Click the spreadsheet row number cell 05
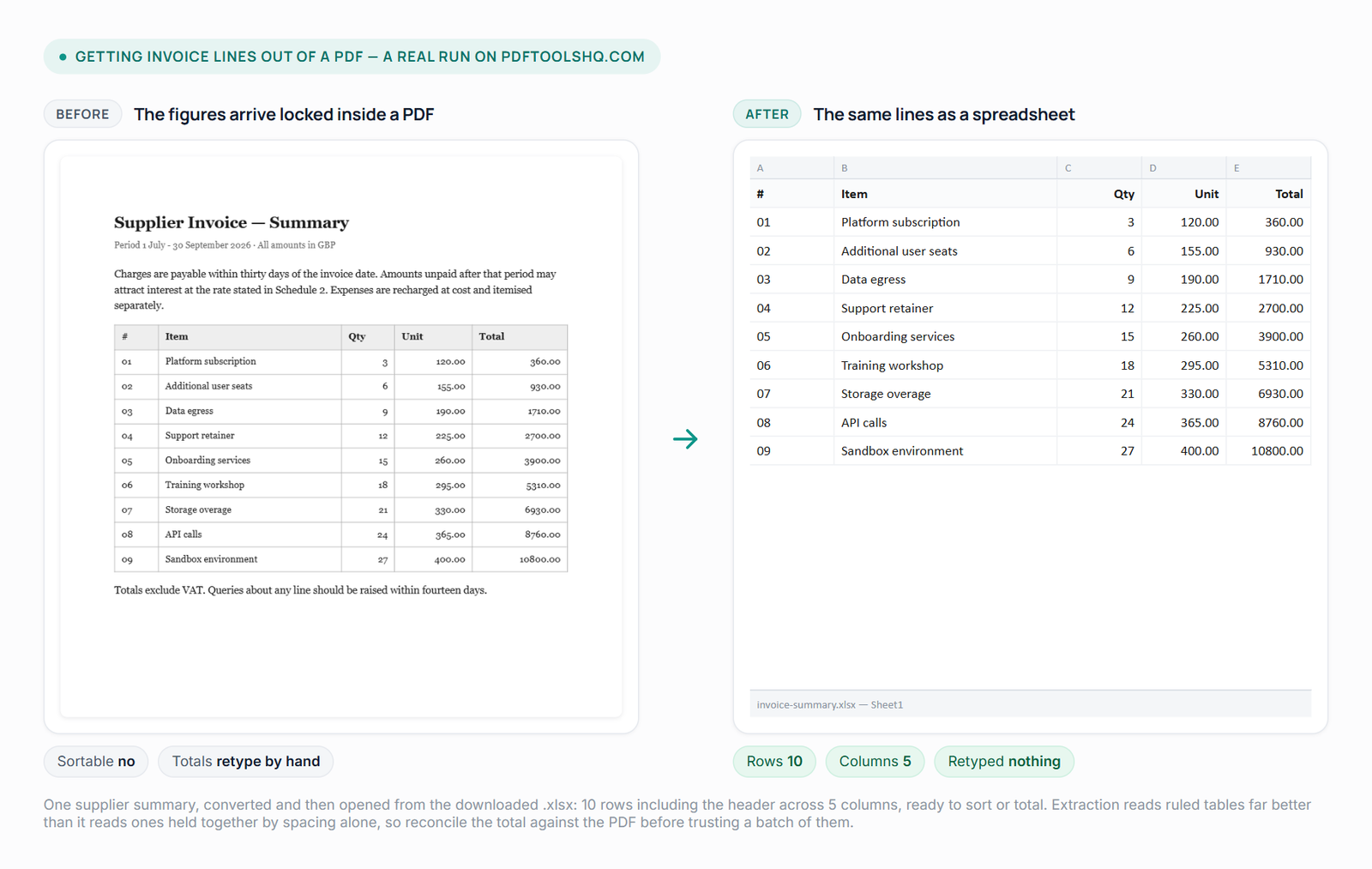This screenshot has height=869, width=1372. [791, 336]
